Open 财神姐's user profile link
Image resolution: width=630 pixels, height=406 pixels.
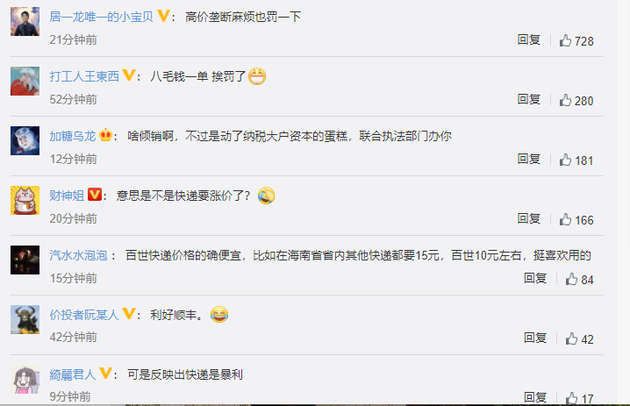click(x=67, y=195)
